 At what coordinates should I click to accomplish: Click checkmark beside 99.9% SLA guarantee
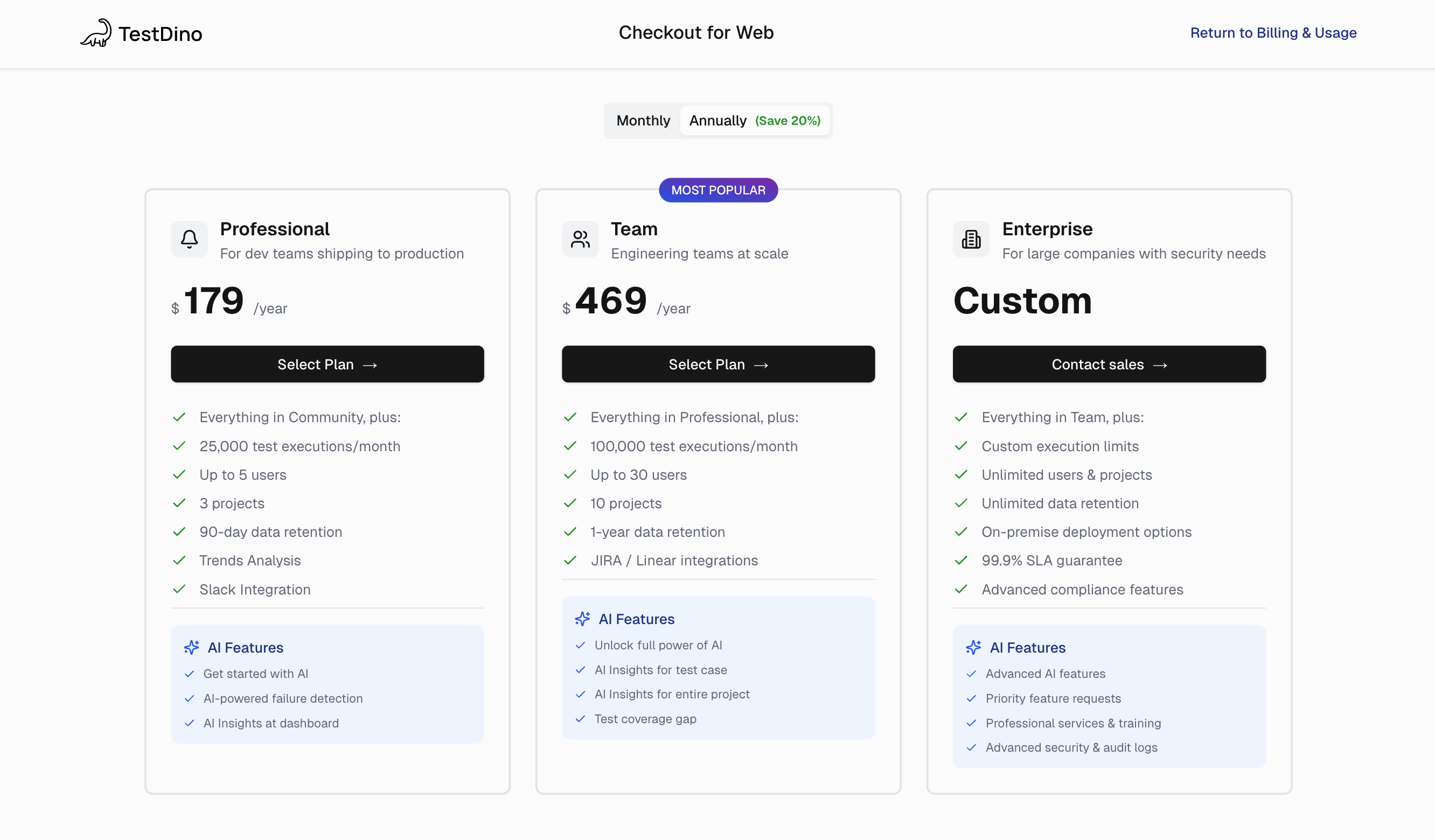(x=961, y=561)
